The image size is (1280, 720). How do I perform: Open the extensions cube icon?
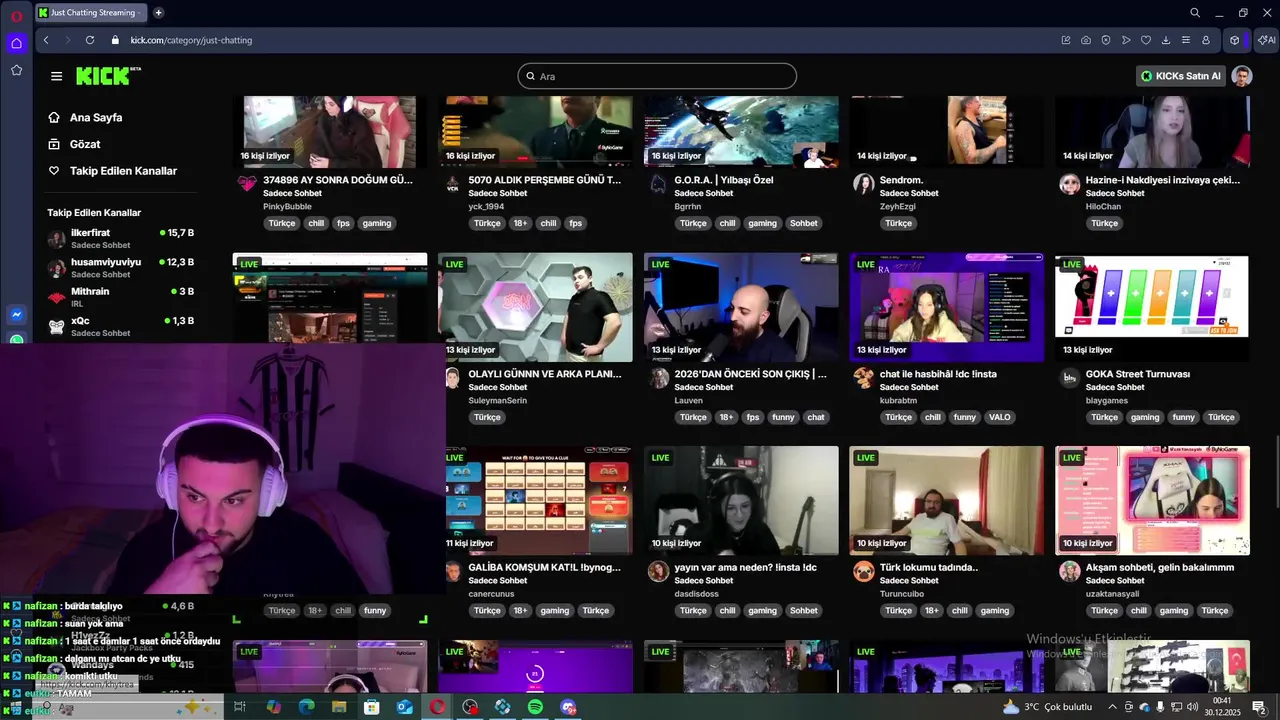pos(1235,40)
